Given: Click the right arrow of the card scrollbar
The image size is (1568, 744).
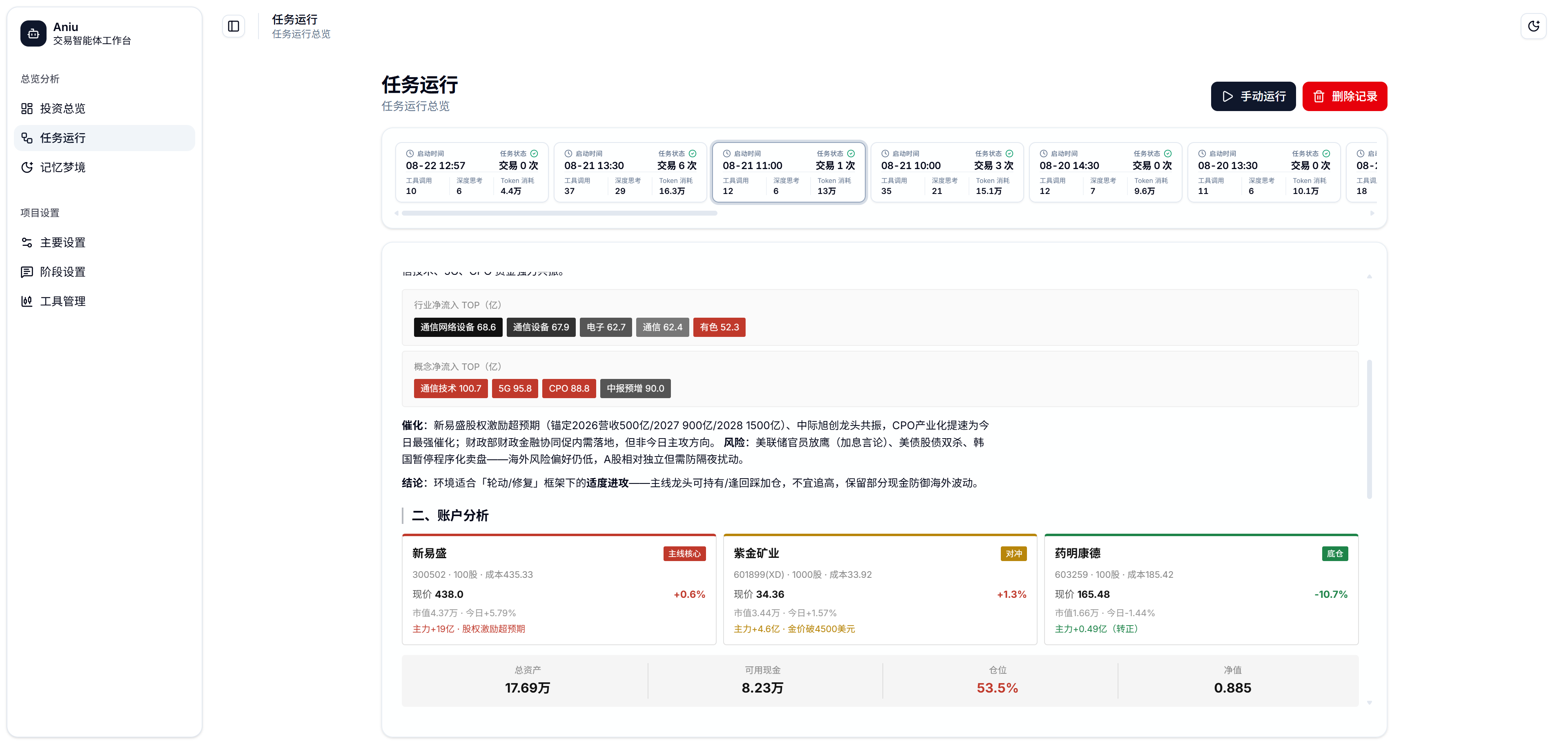Looking at the screenshot, I should (x=1372, y=213).
